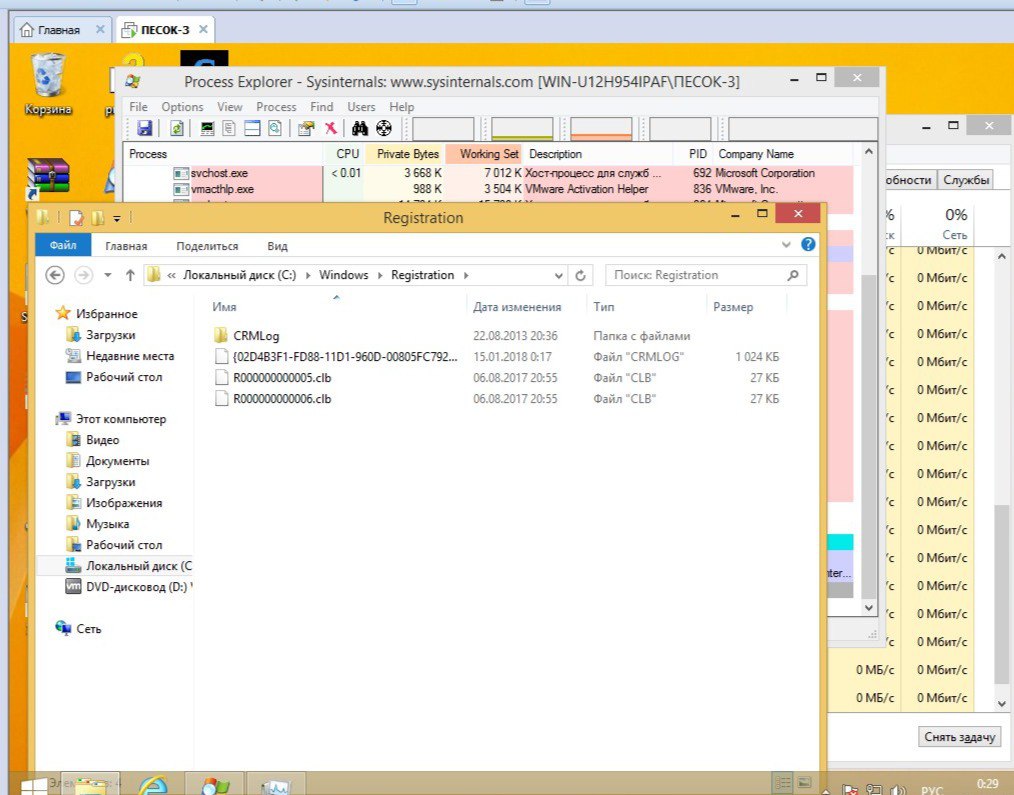Click the Properties toolbar icon in Process Explorer
Image resolution: width=1014 pixels, height=795 pixels.
[306, 128]
